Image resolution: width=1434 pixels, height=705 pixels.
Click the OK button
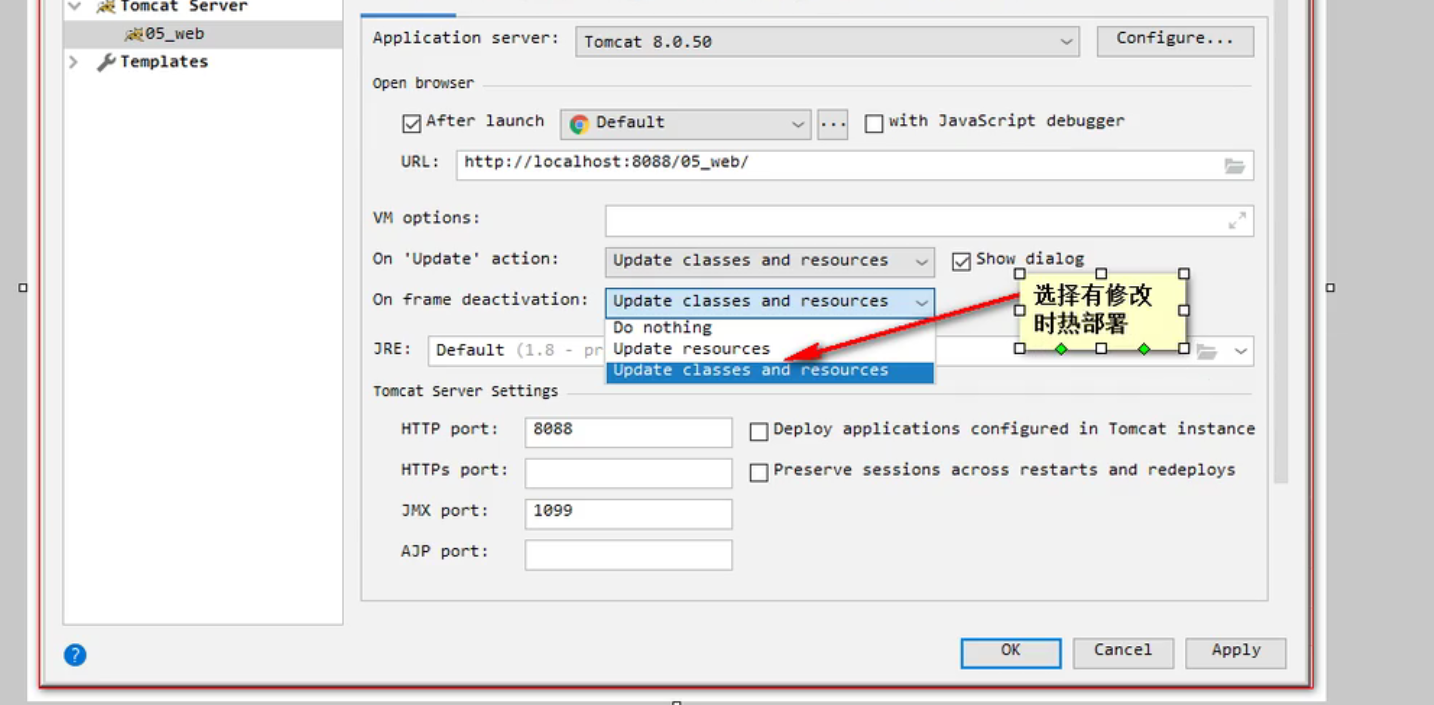(x=1011, y=652)
